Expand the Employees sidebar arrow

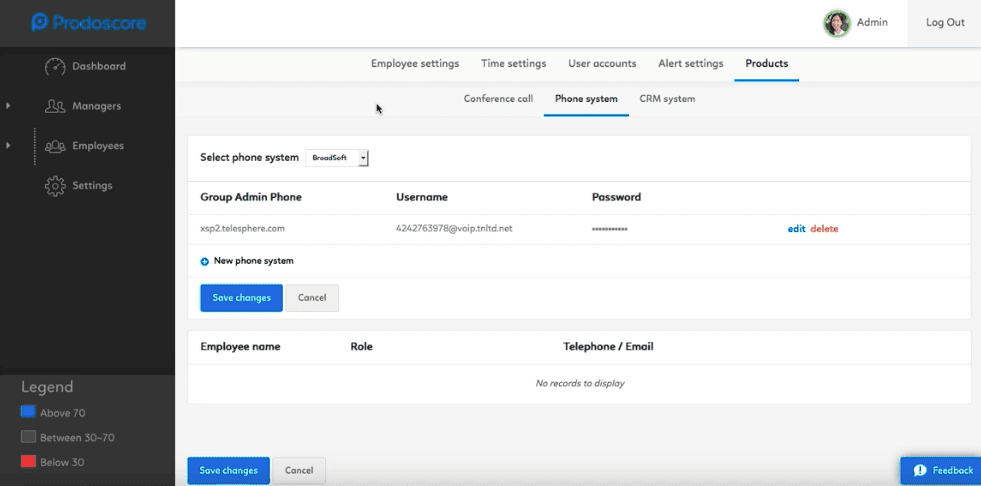click(8, 146)
